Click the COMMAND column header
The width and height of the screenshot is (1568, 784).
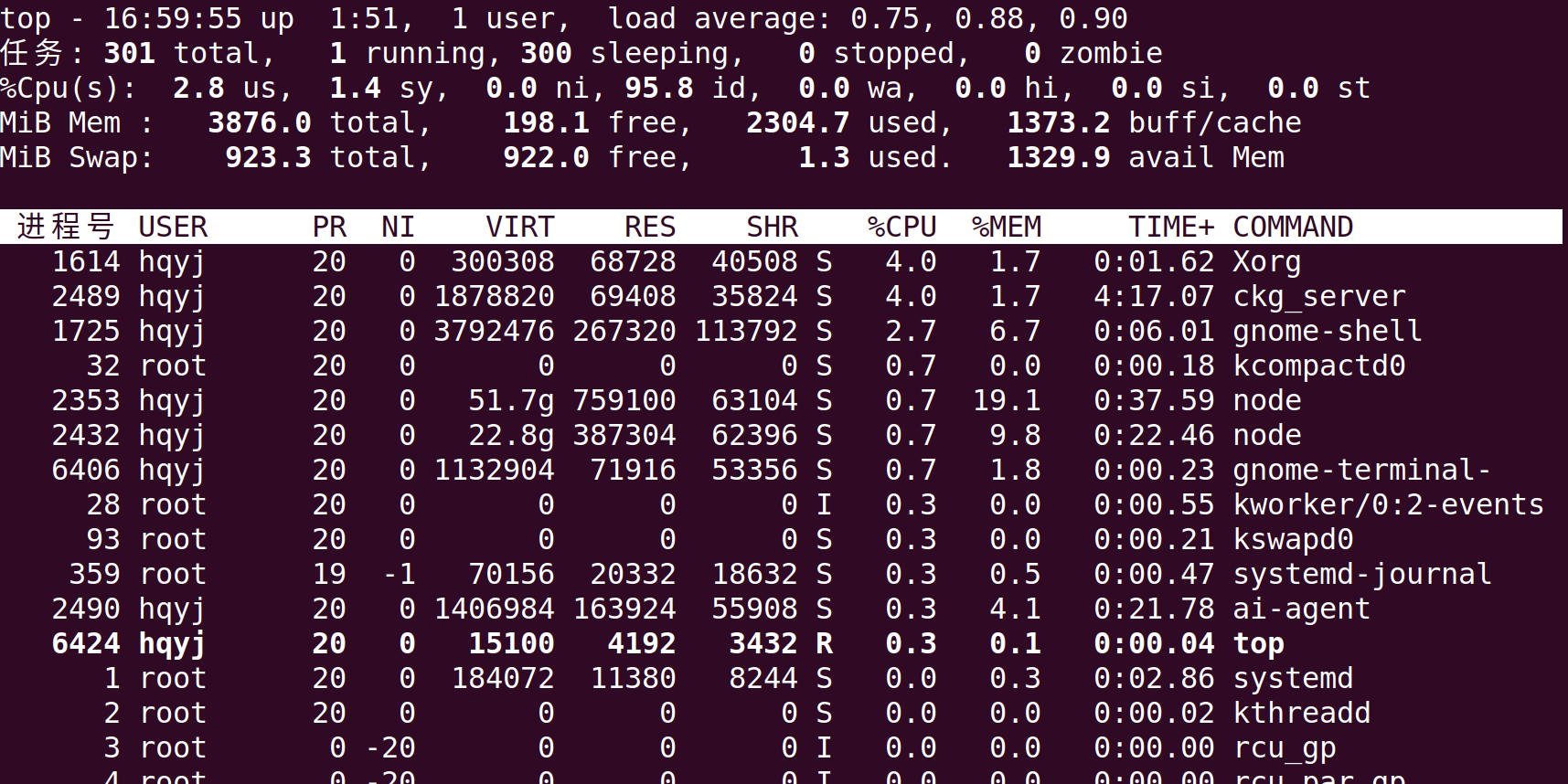coord(1293,227)
